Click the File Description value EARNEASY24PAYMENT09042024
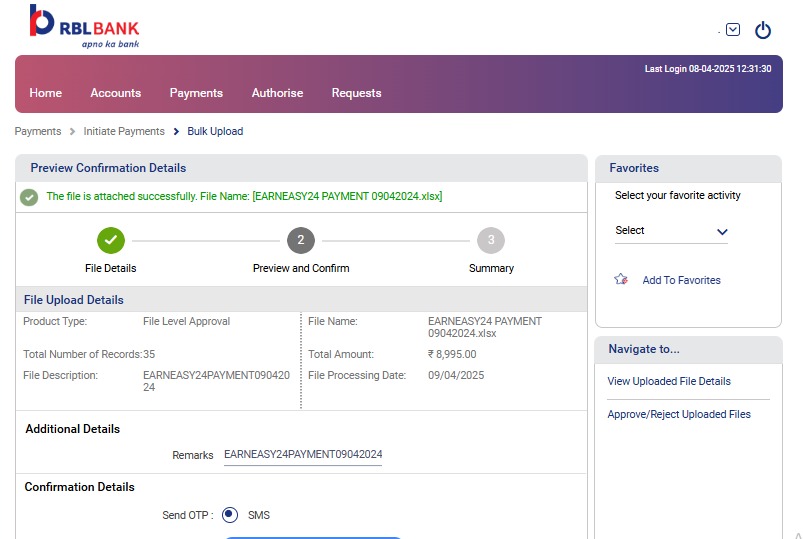 (216, 381)
